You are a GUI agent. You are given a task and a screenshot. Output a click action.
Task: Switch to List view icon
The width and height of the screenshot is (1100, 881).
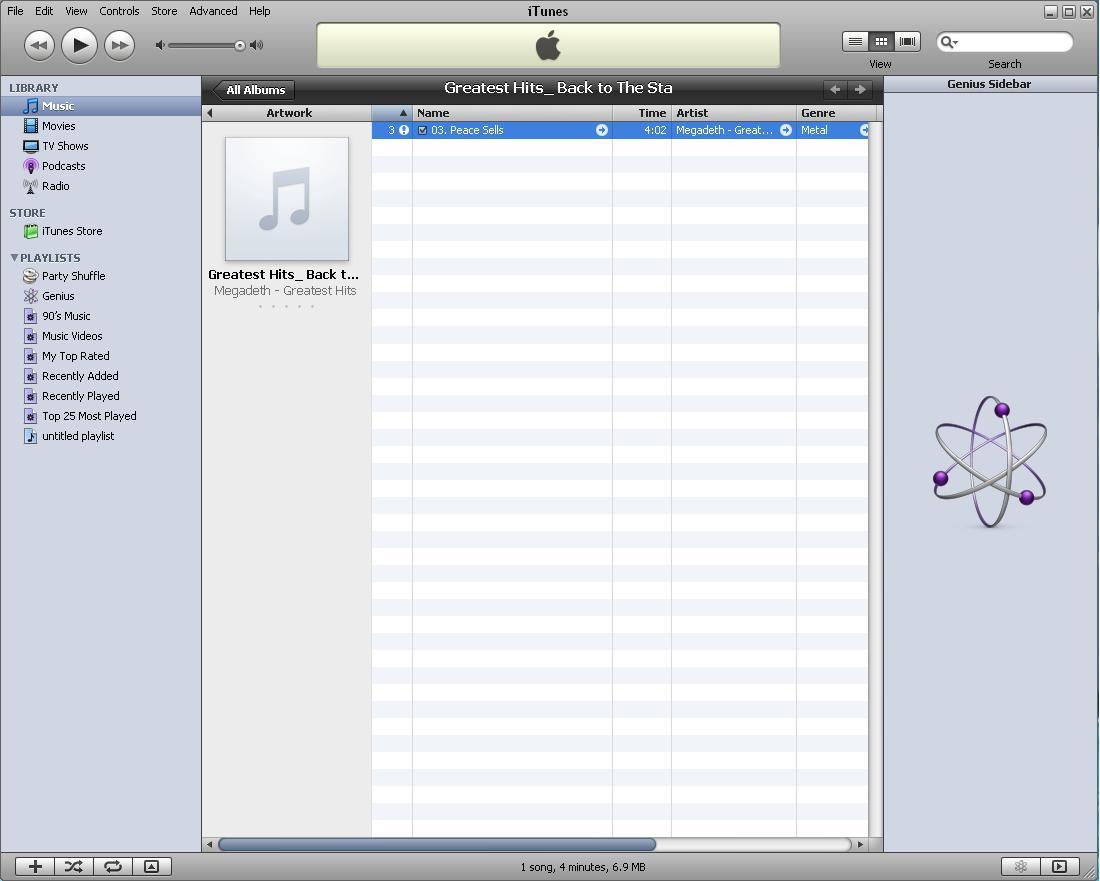point(855,41)
